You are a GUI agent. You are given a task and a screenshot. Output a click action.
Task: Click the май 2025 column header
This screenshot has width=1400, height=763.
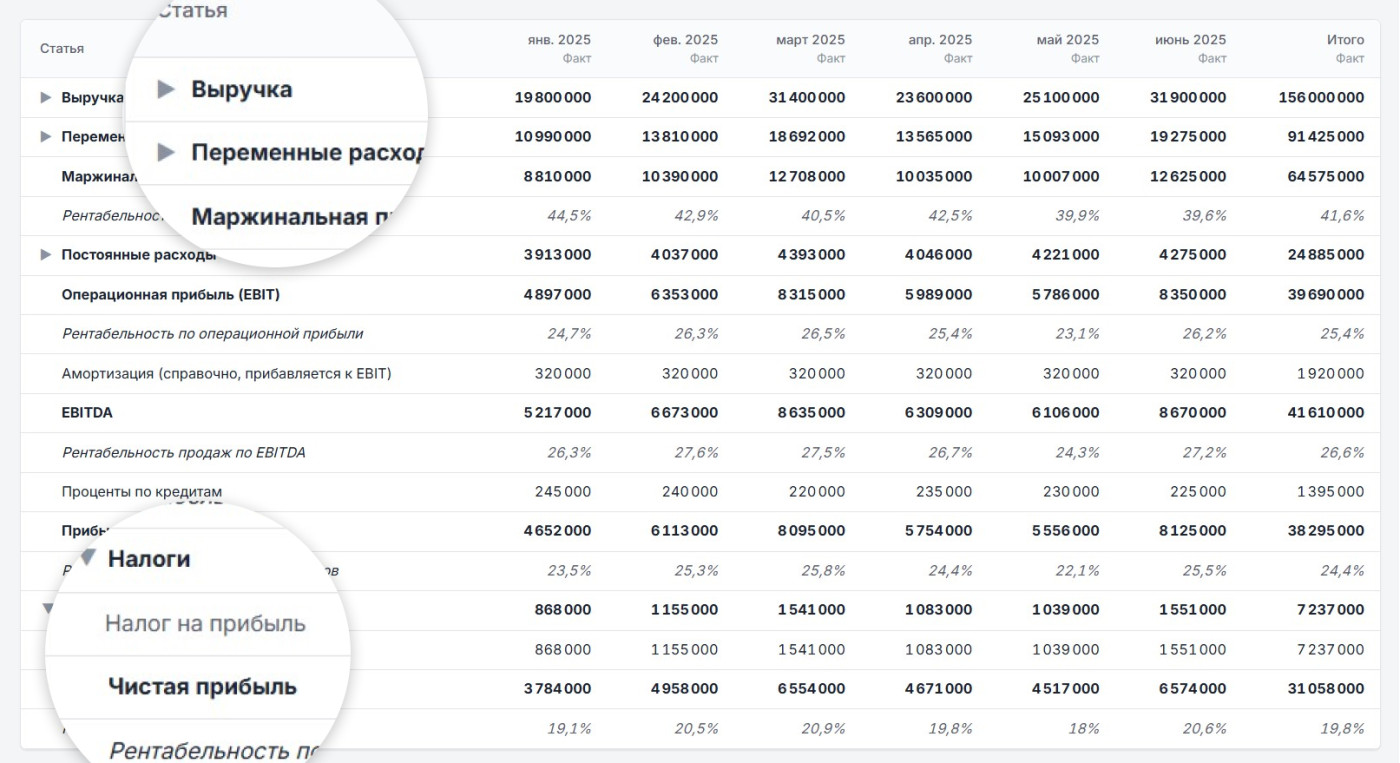pyautogui.click(x=1068, y=40)
